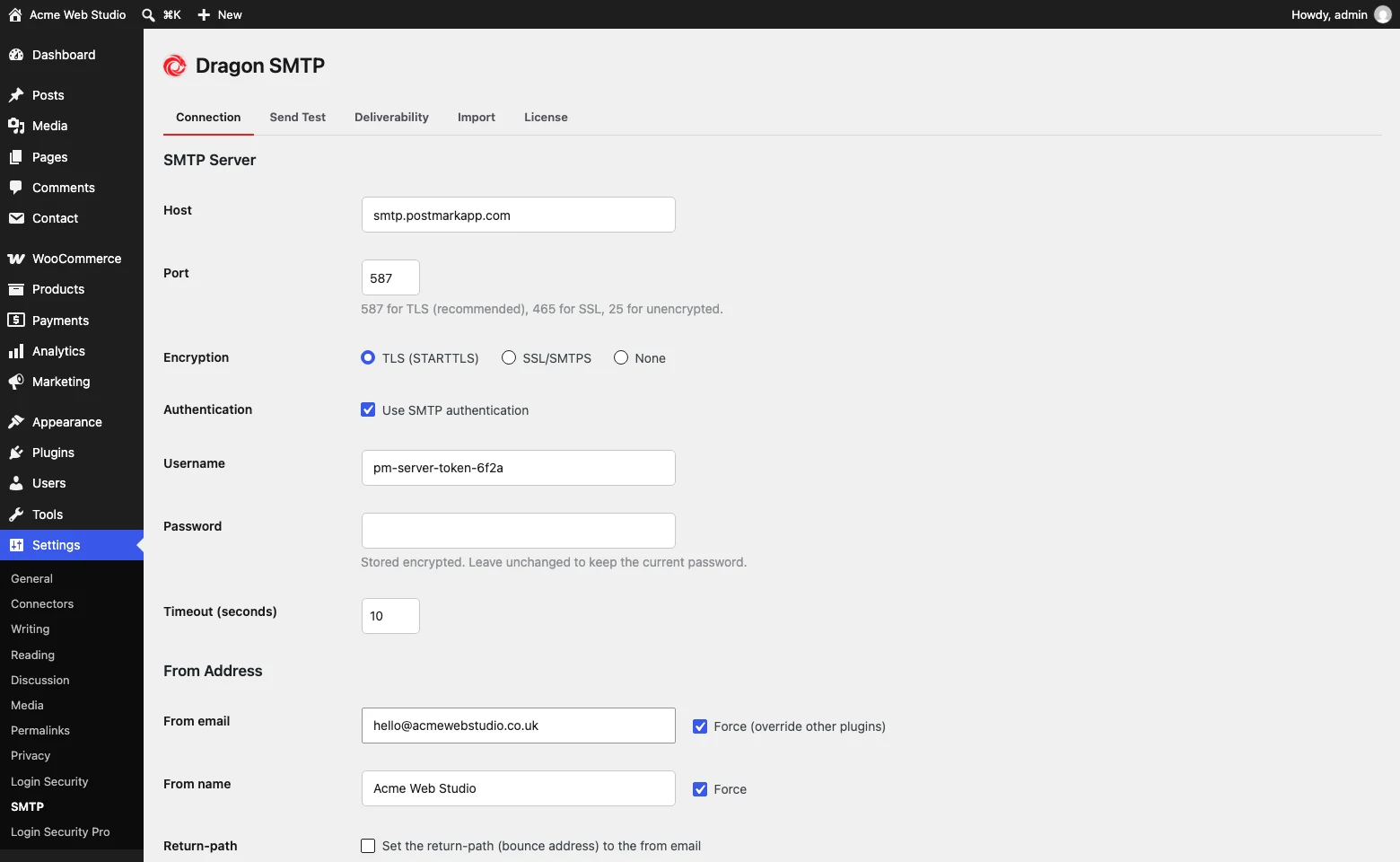Open the Deliverability tab
The height and width of the screenshot is (862, 1400).
(391, 118)
